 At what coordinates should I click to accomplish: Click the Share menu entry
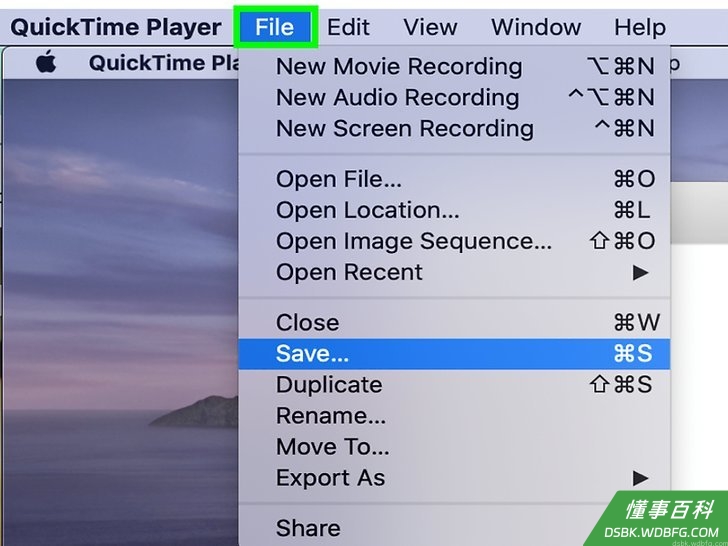point(454,528)
